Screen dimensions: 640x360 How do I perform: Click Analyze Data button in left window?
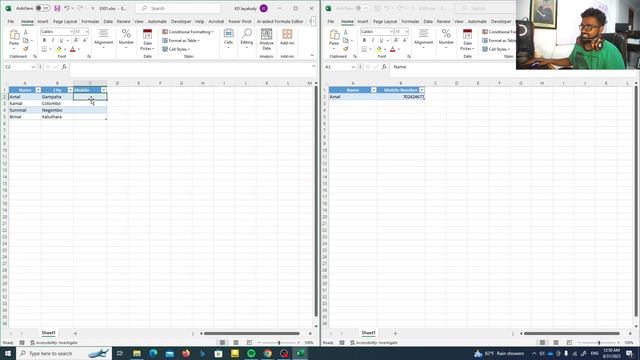(x=267, y=39)
